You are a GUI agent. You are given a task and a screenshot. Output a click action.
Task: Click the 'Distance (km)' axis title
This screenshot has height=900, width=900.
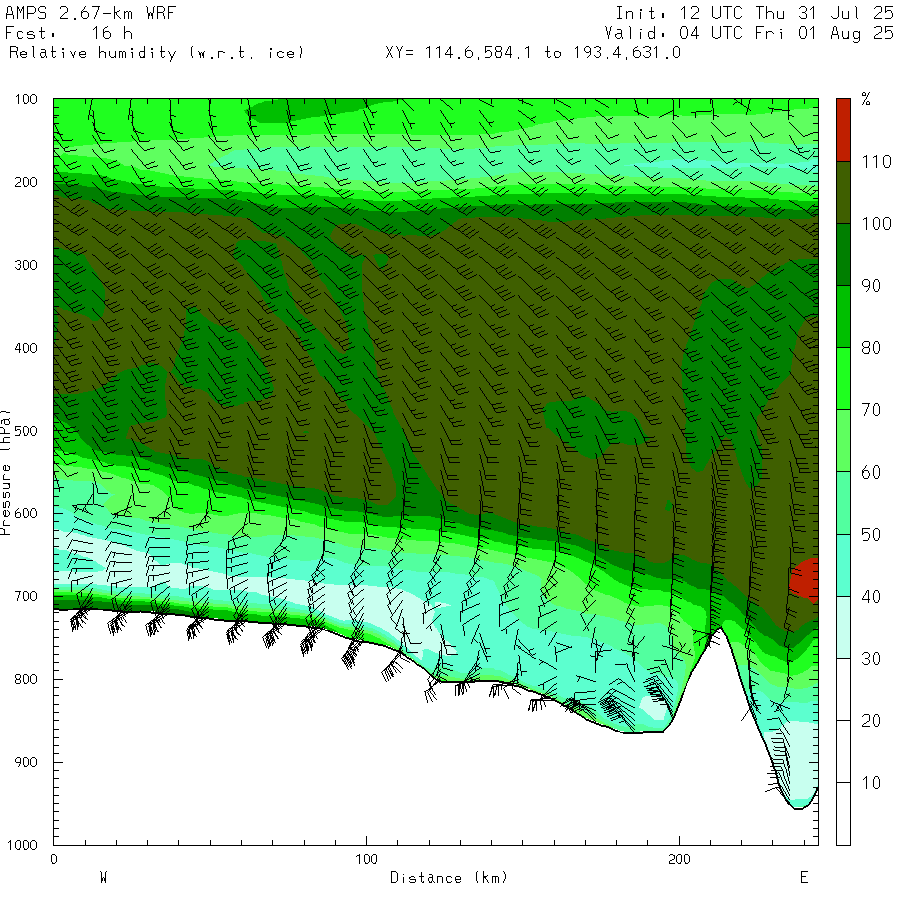[449, 878]
